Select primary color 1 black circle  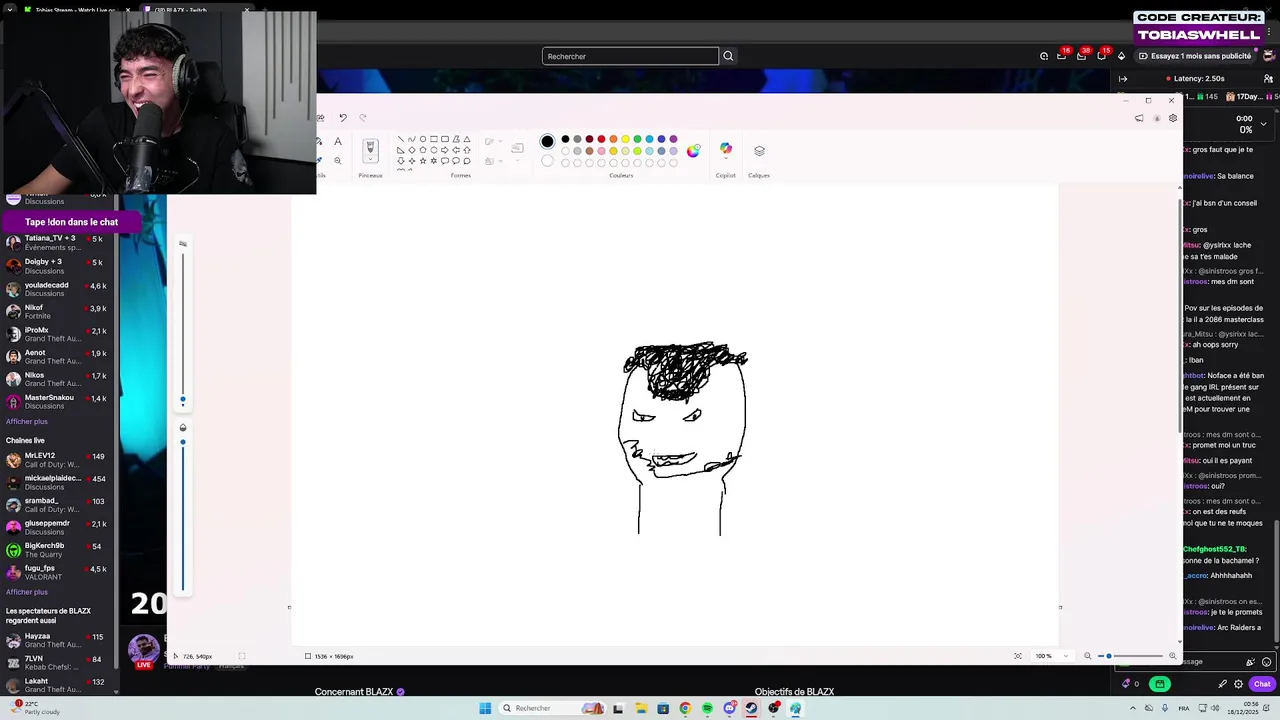(547, 141)
